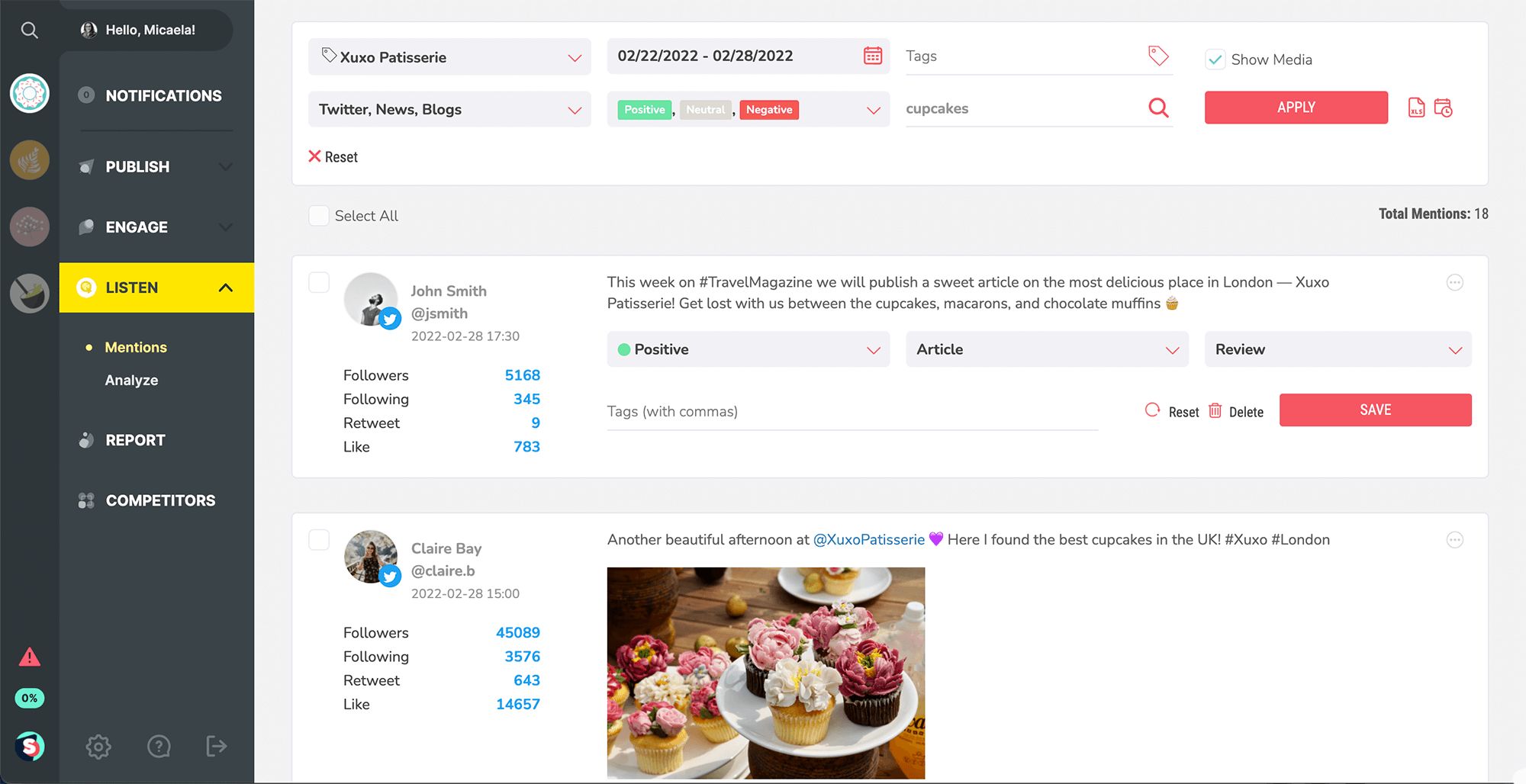Click the logout icon
This screenshot has width=1526, height=784.
pos(217,746)
